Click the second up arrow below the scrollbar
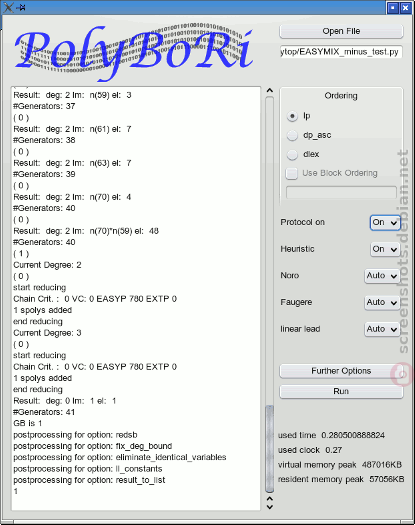The height and width of the screenshot is (525, 415). click(270, 499)
